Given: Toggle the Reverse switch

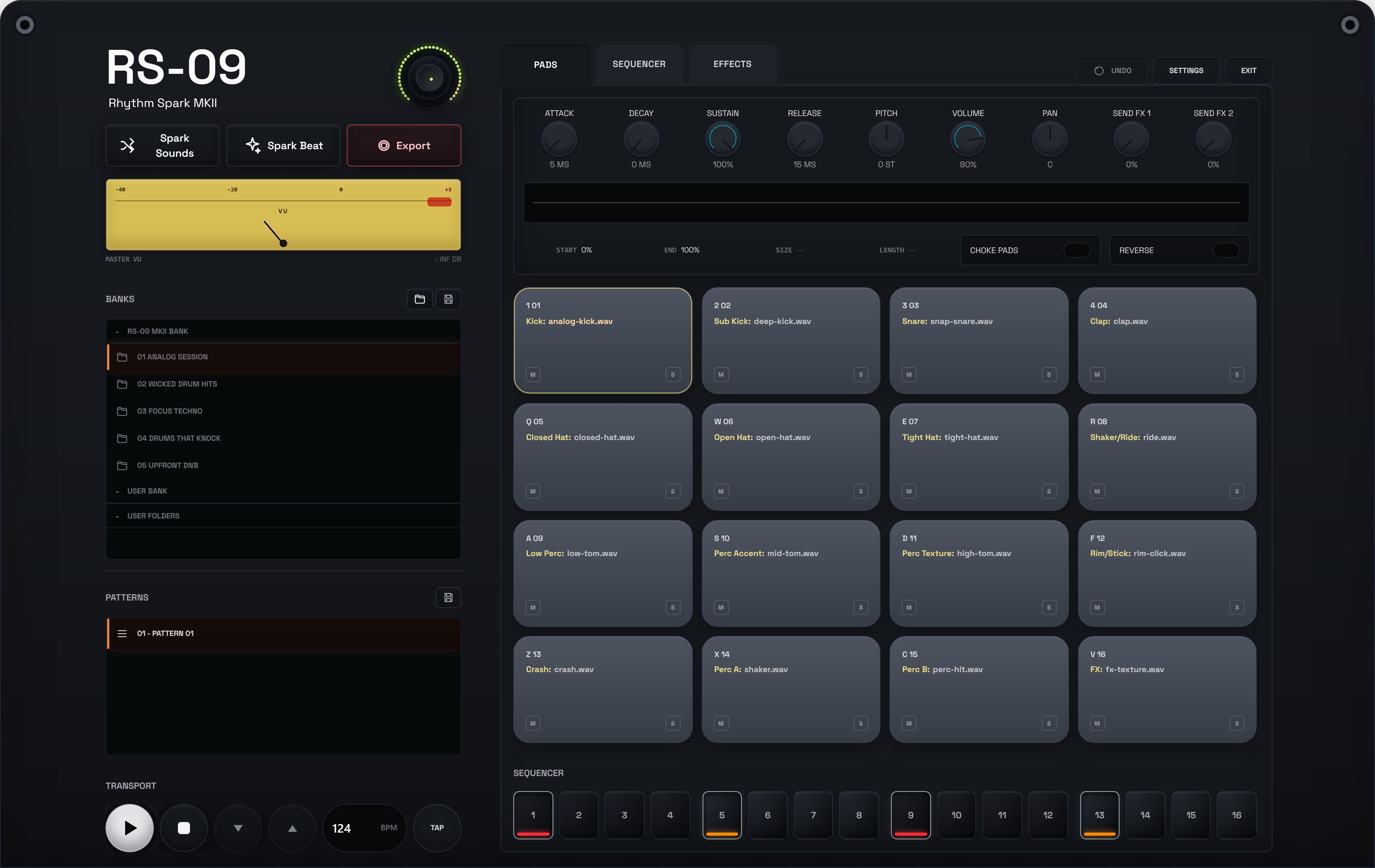Looking at the screenshot, I should pyautogui.click(x=1226, y=250).
